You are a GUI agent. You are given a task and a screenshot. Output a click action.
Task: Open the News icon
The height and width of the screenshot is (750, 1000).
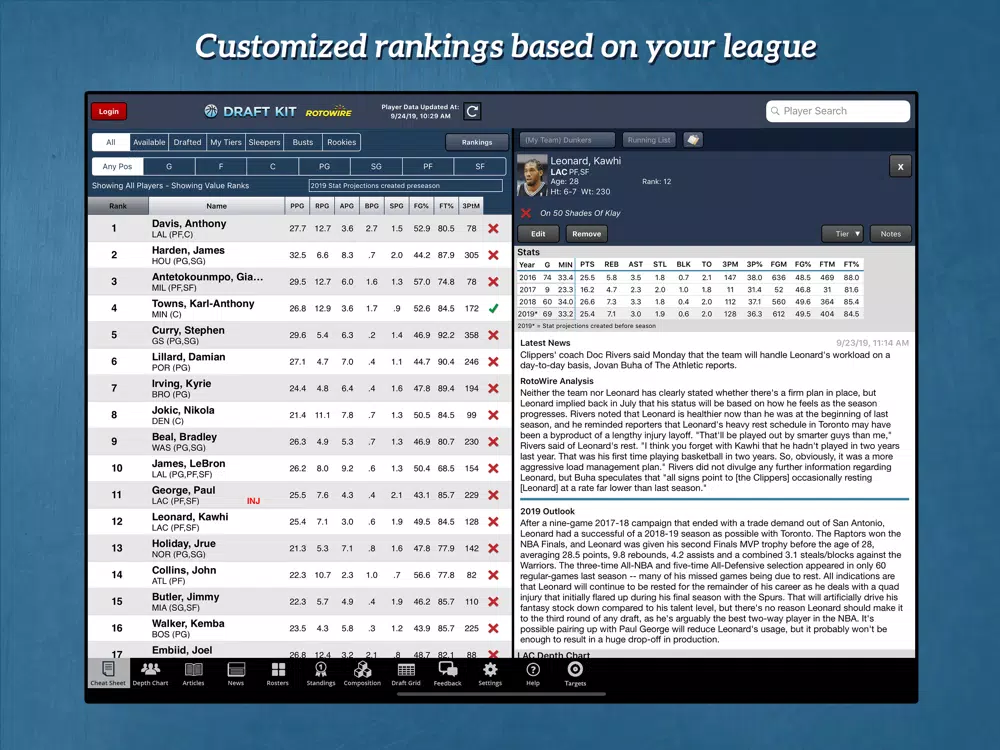click(x=236, y=673)
